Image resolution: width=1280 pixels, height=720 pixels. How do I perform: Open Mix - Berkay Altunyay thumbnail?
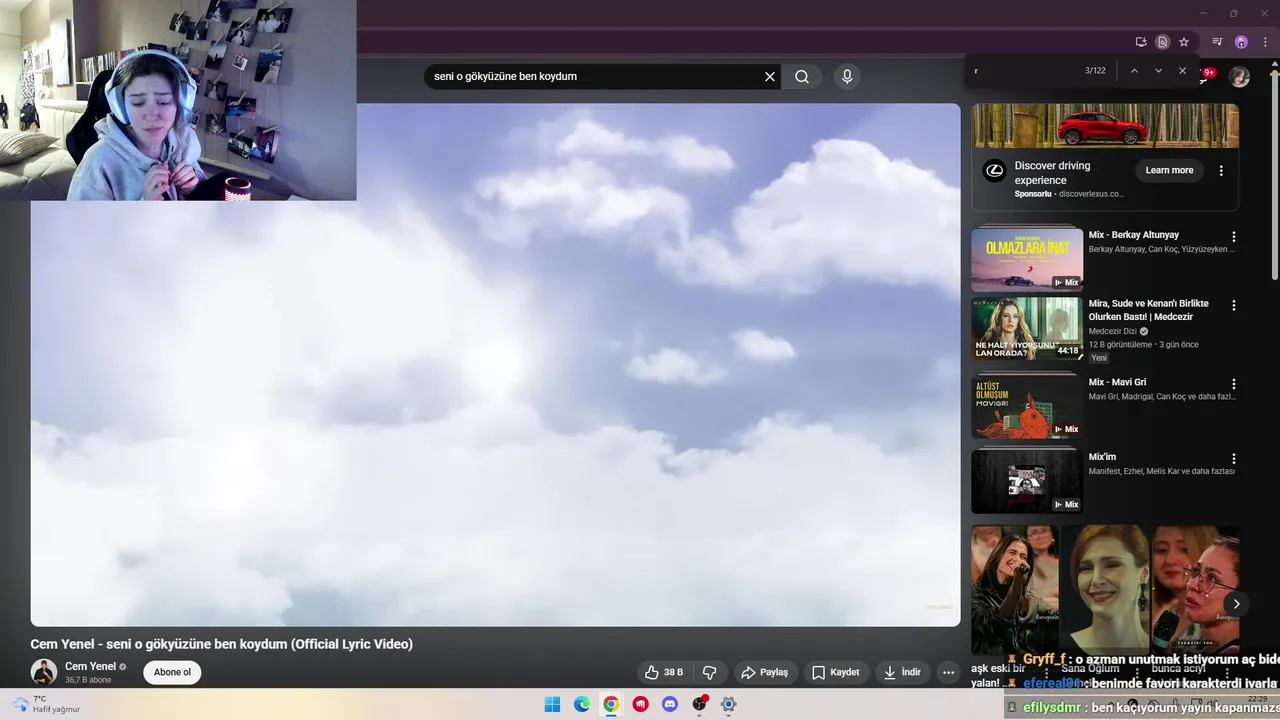1027,260
